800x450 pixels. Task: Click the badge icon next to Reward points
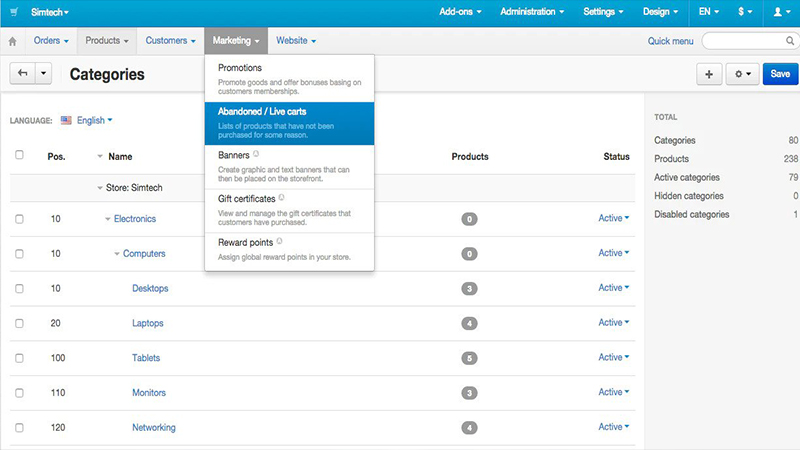279,241
